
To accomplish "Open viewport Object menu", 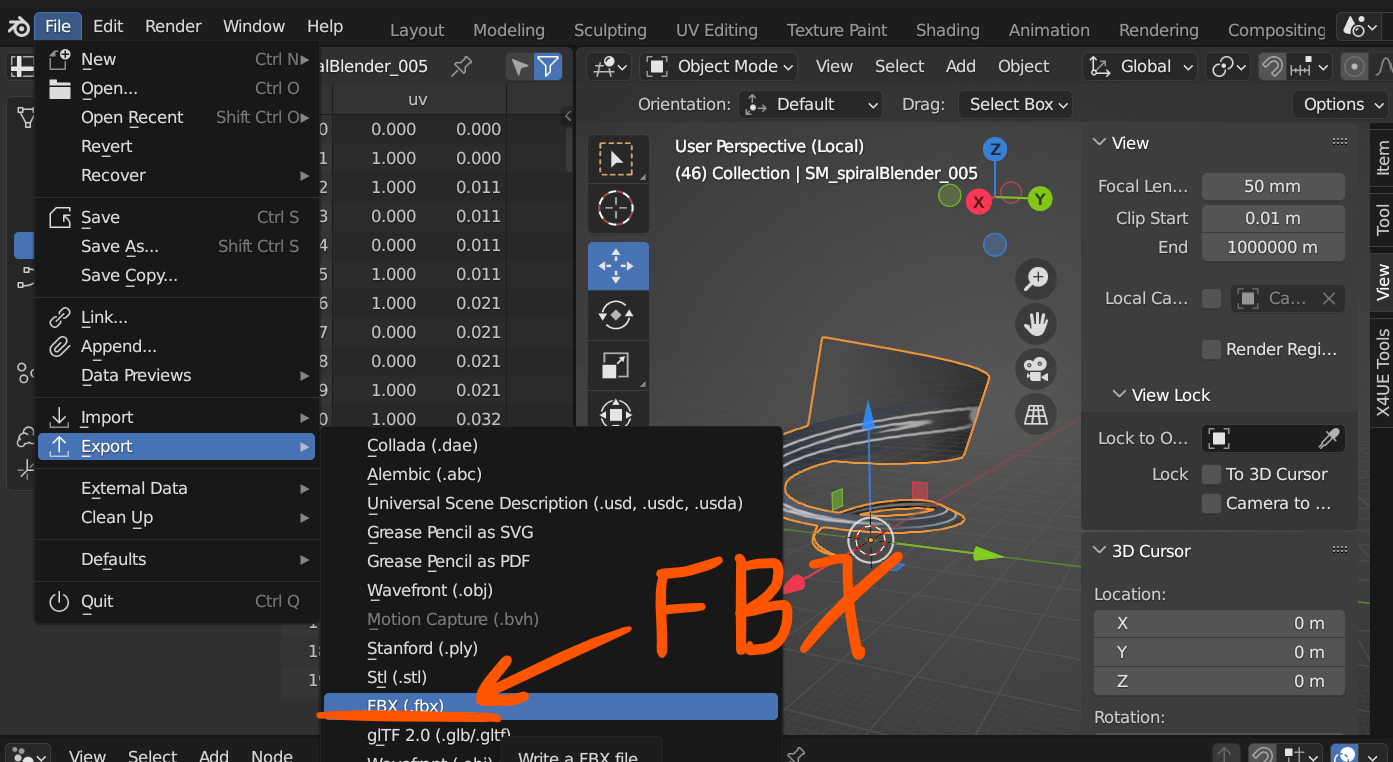I will [x=1023, y=66].
